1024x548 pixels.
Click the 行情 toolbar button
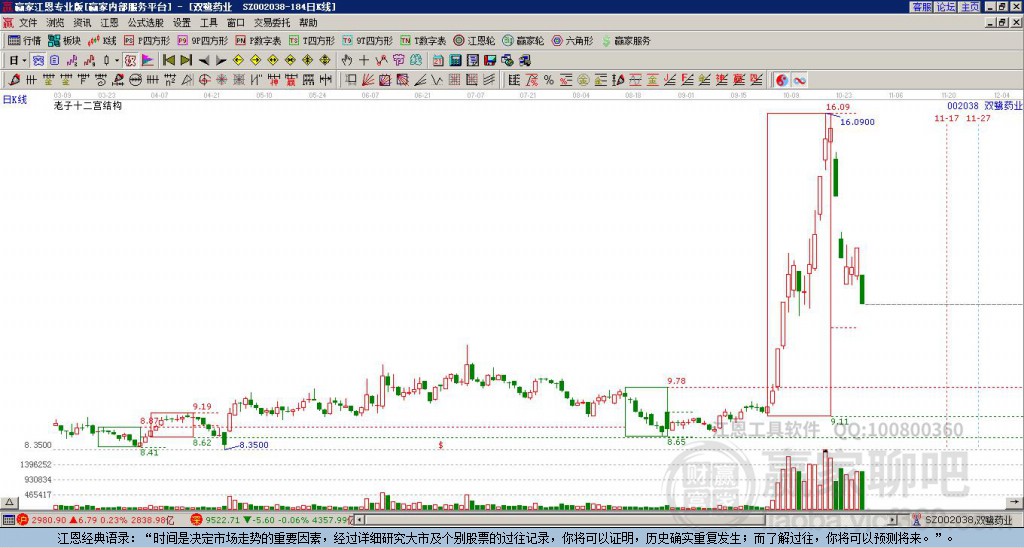[25, 40]
